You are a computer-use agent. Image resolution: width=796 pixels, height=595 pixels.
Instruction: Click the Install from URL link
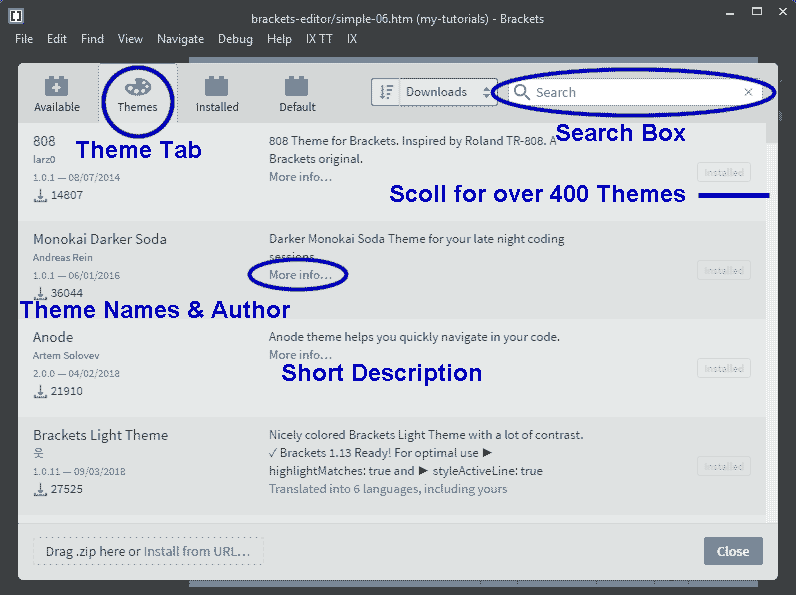coord(197,551)
